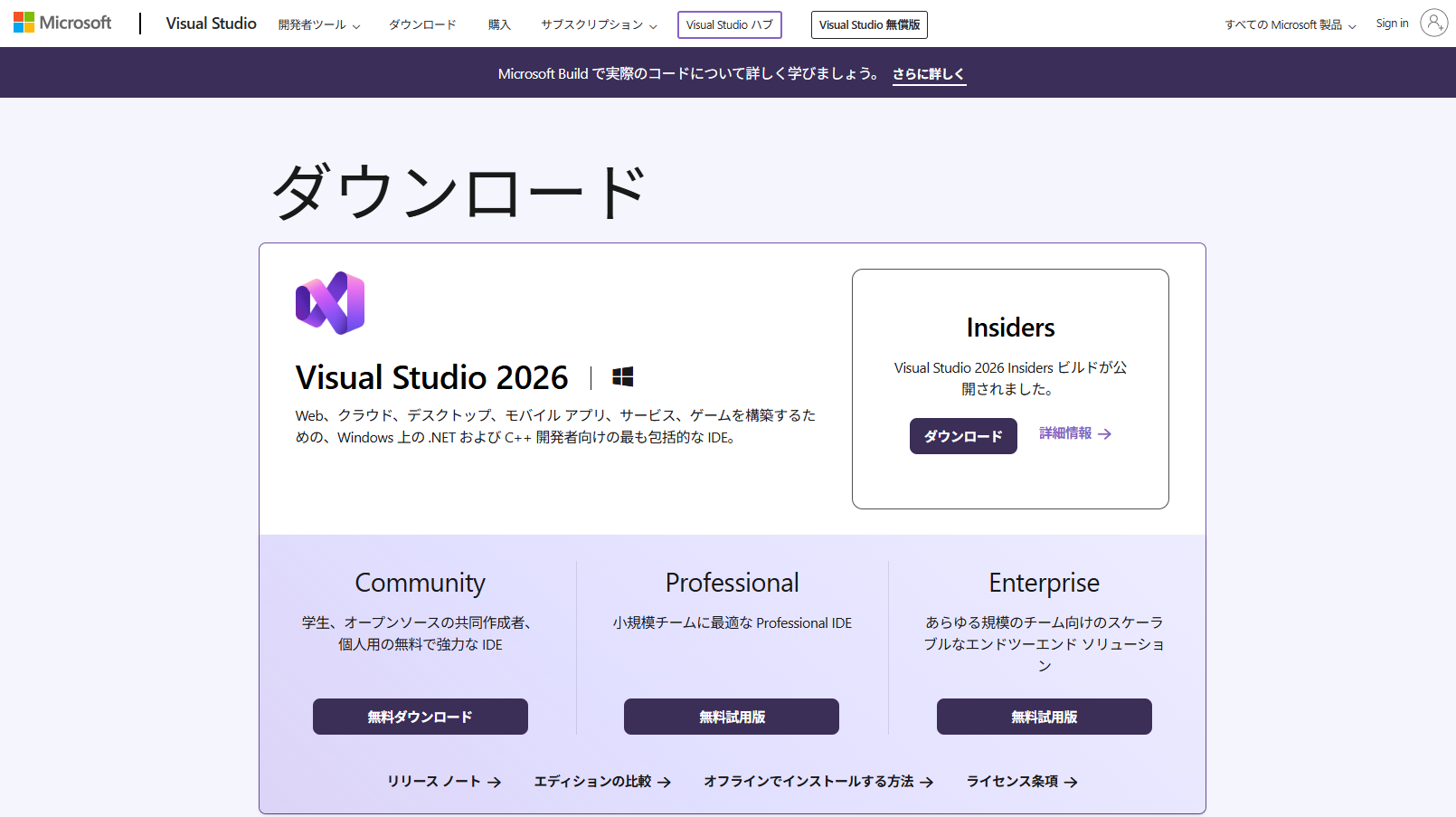1456x817 pixels.
Task: Open the ライセンス条項 link
Action: [x=1022, y=782]
